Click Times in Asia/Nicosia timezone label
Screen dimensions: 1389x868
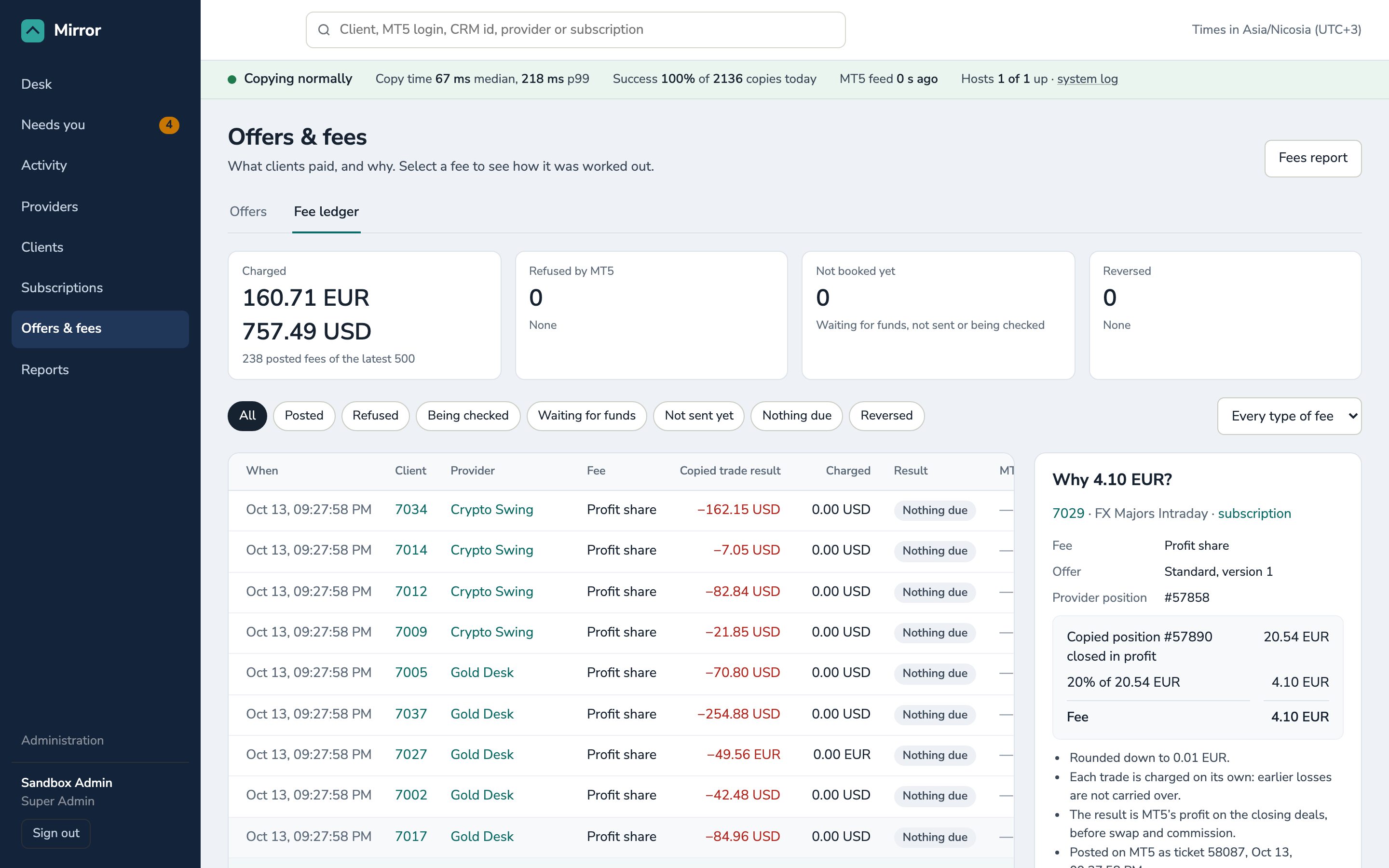click(1277, 30)
